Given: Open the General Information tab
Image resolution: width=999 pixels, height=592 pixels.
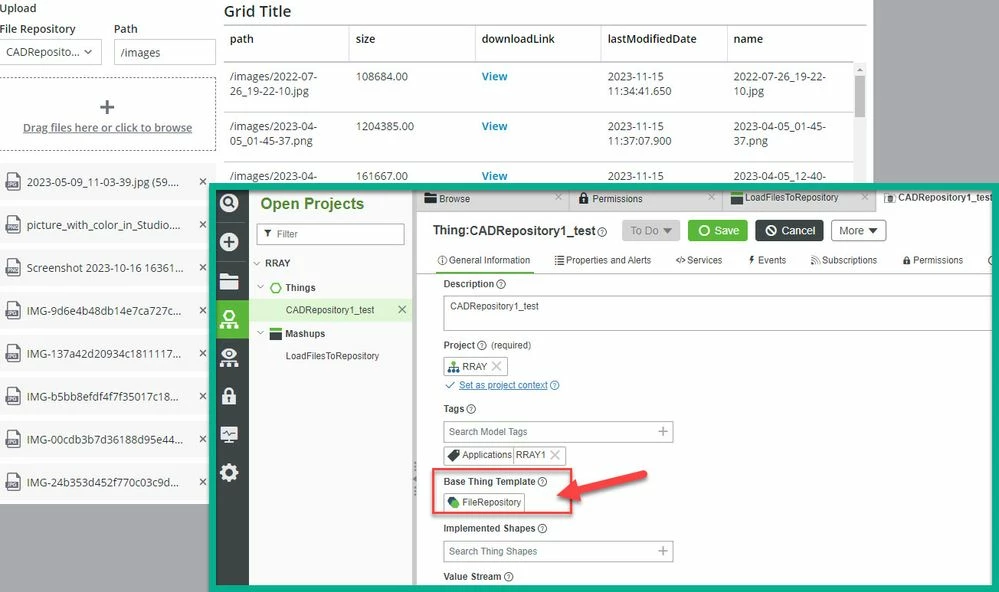Looking at the screenshot, I should pyautogui.click(x=484, y=260).
